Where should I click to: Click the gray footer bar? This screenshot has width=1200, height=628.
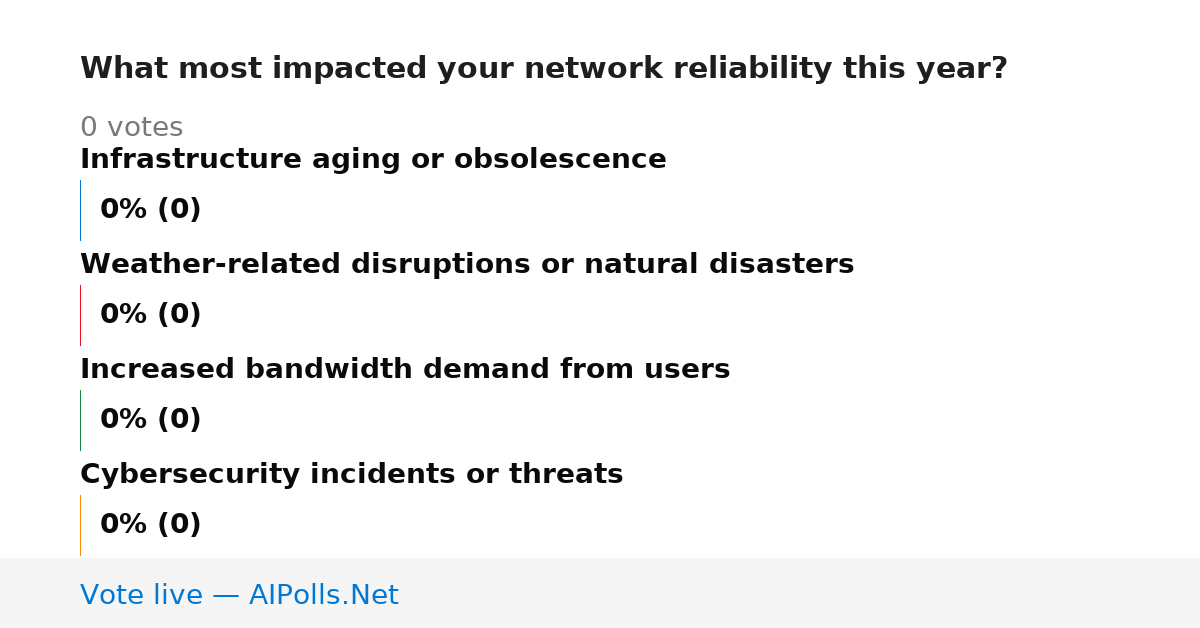pyautogui.click(x=600, y=593)
